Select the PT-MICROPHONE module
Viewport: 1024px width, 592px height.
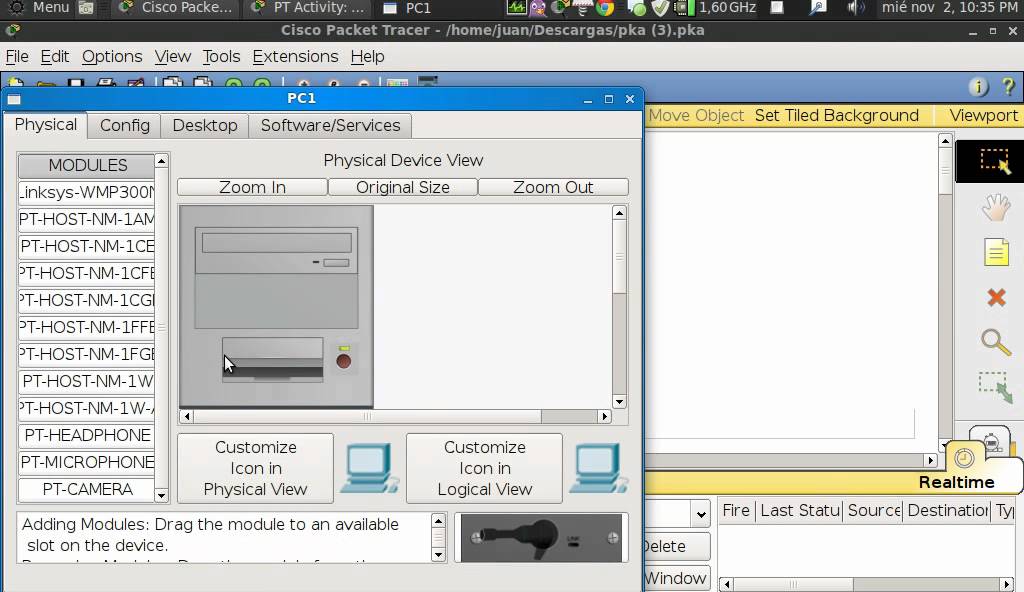[87, 462]
